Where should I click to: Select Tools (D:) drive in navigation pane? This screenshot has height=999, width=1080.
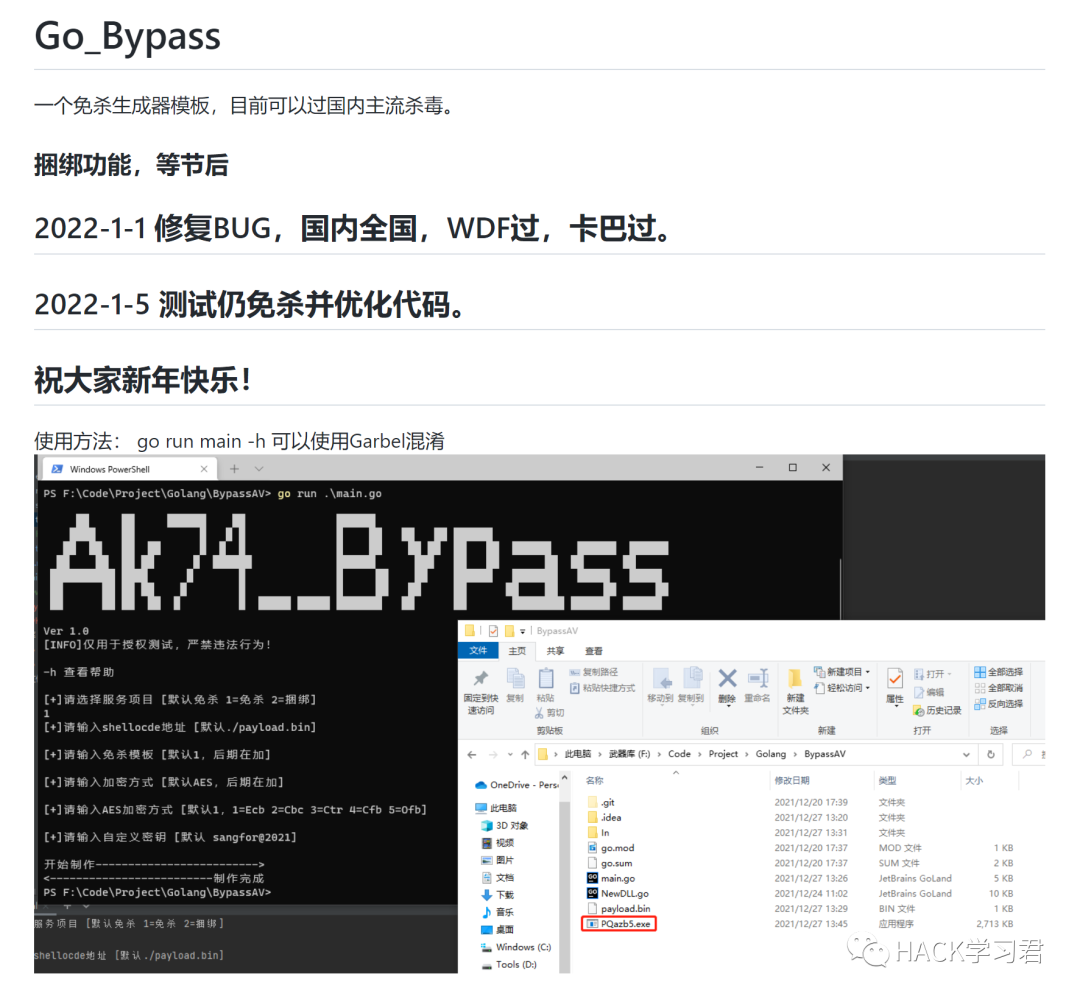coord(509,965)
